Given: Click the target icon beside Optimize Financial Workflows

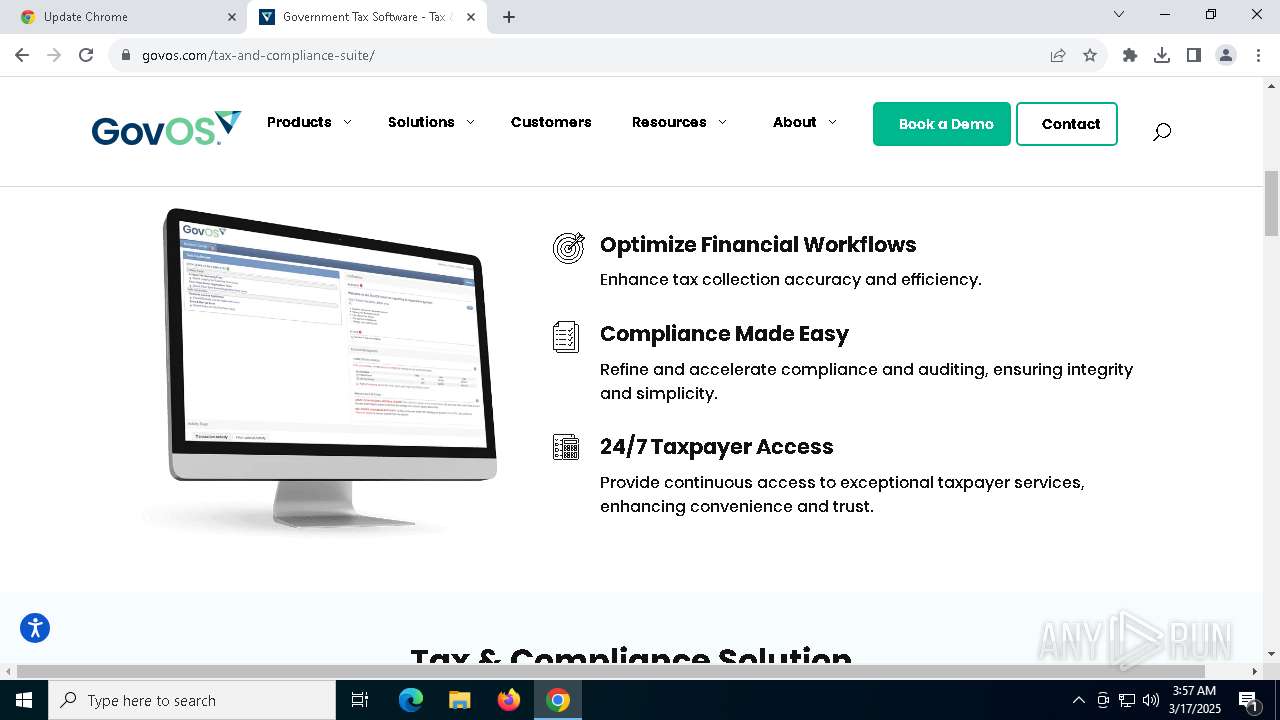Looking at the screenshot, I should (x=568, y=248).
